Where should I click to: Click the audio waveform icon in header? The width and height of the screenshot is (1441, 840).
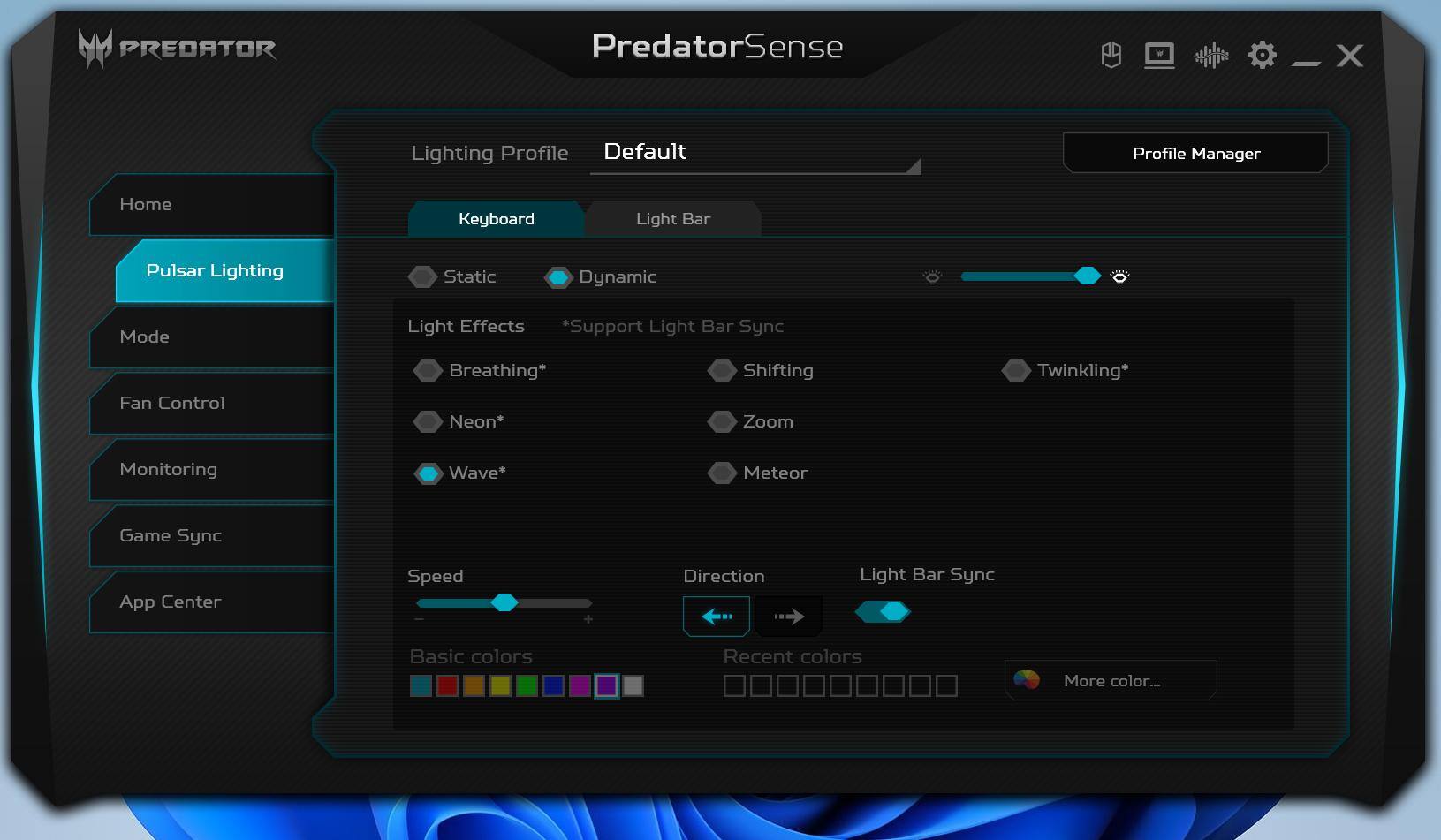pos(1211,56)
